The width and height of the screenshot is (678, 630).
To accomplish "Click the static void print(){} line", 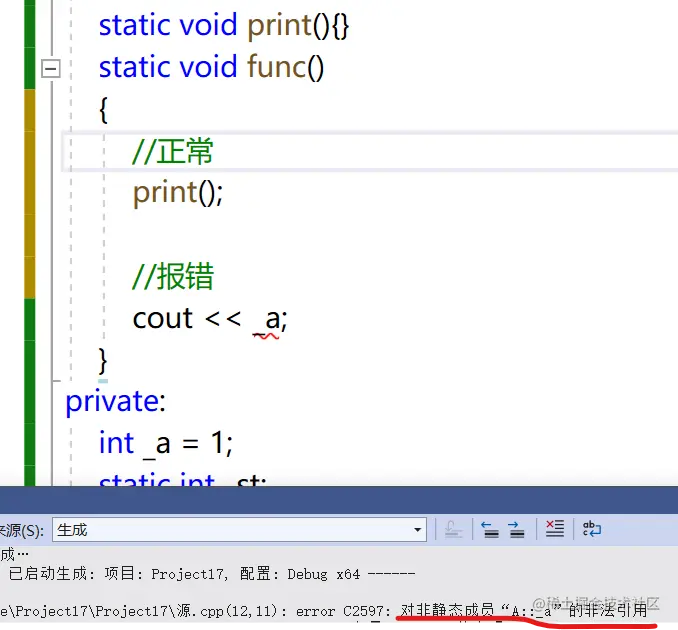I will 224,26.
